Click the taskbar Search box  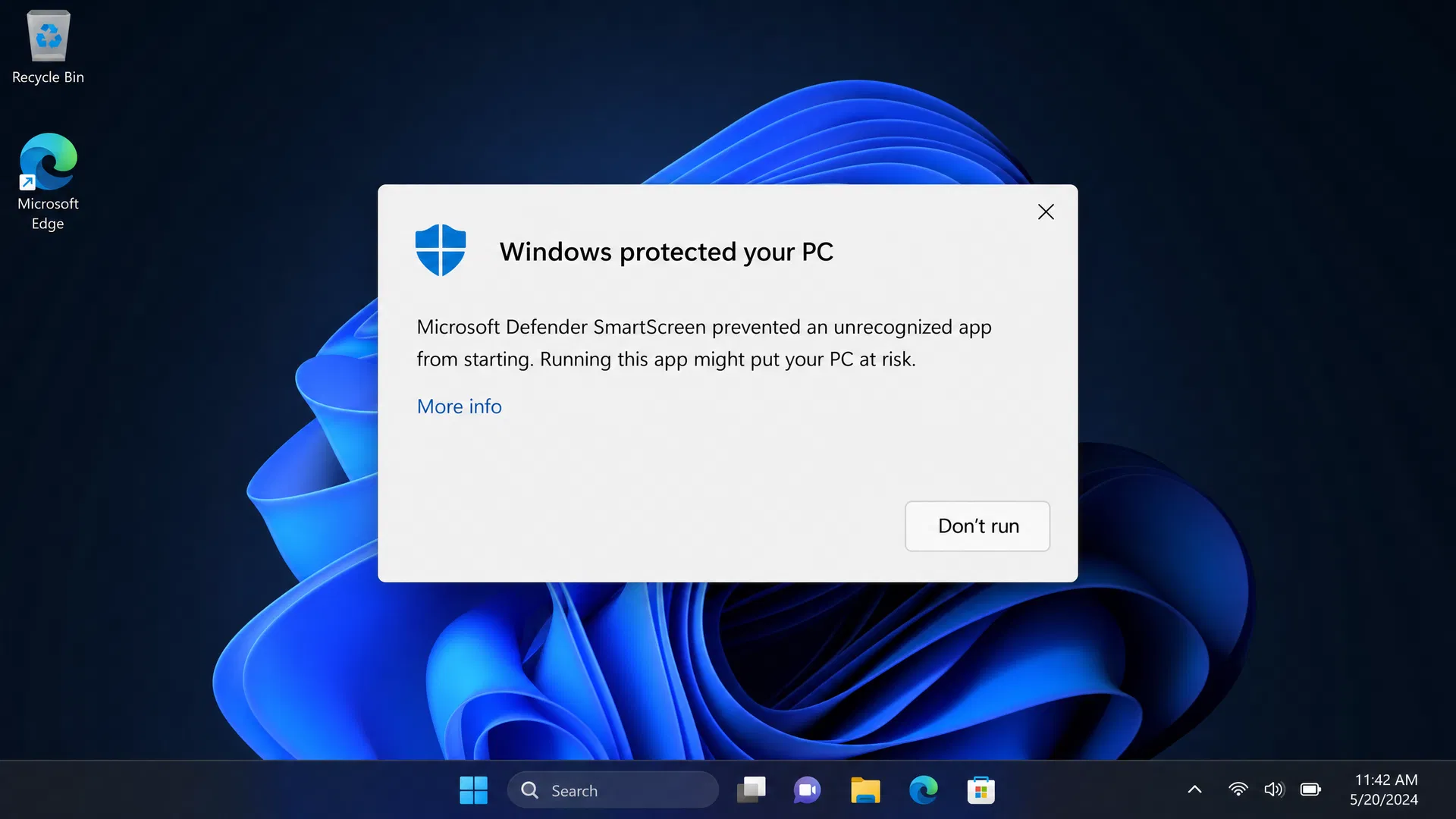coord(613,790)
